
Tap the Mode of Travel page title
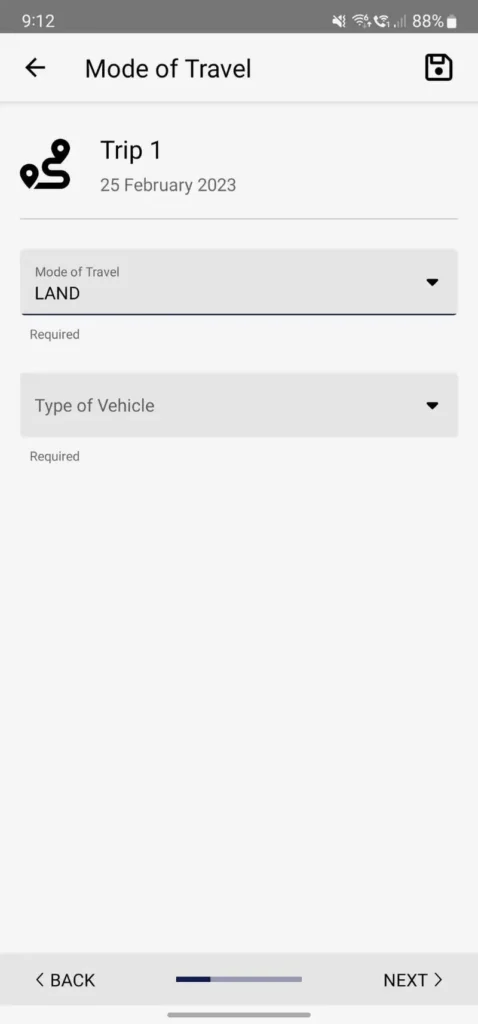[168, 69]
